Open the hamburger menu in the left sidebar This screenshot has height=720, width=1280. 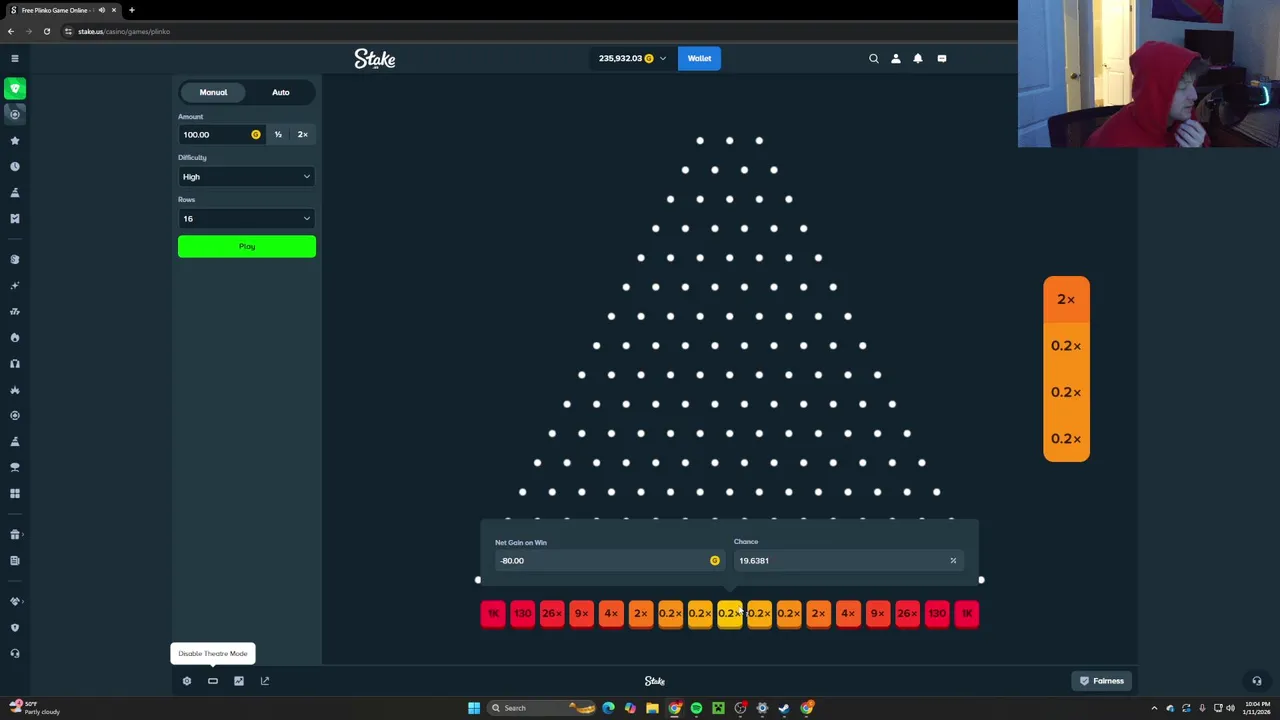coord(15,58)
